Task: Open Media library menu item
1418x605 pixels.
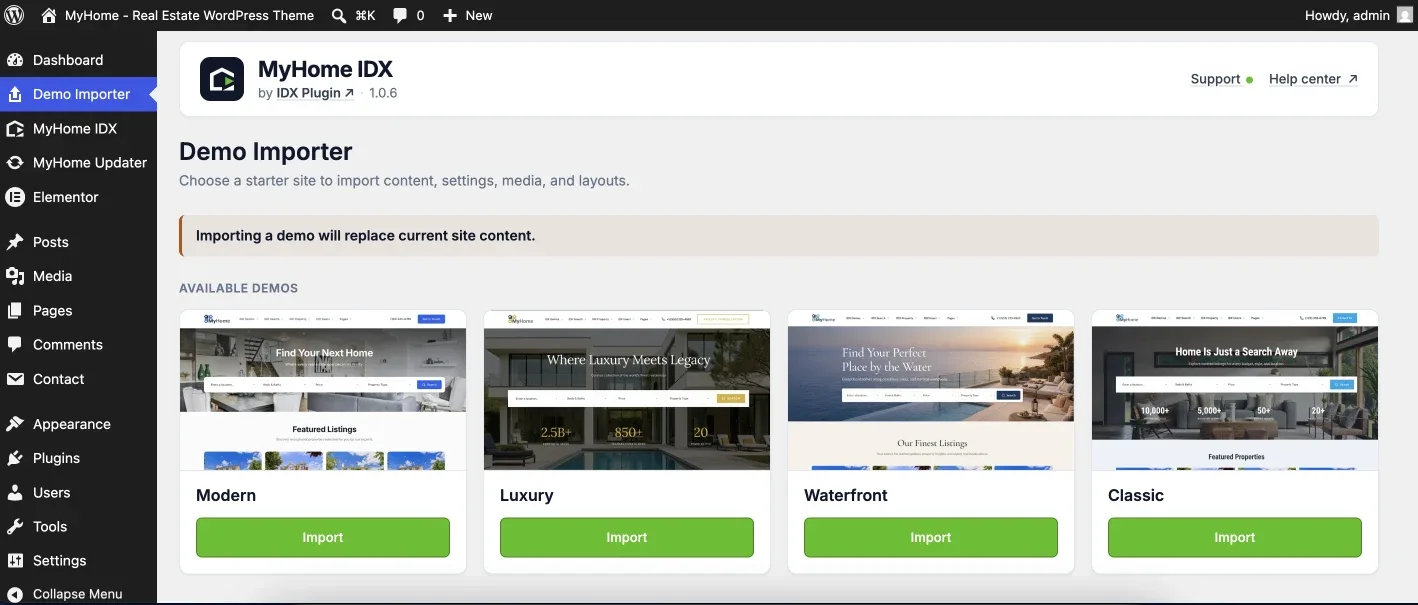Action: point(53,276)
